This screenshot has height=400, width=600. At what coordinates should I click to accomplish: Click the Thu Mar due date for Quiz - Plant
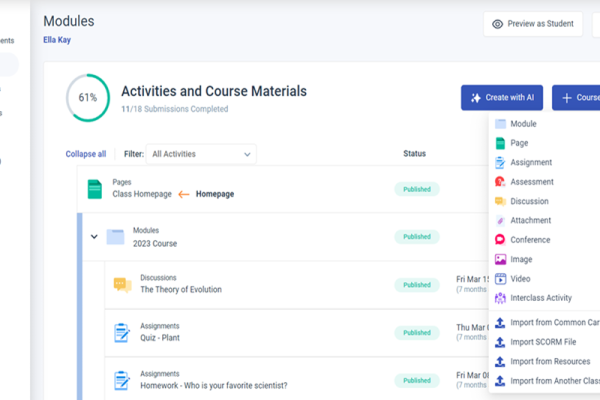tap(473, 328)
